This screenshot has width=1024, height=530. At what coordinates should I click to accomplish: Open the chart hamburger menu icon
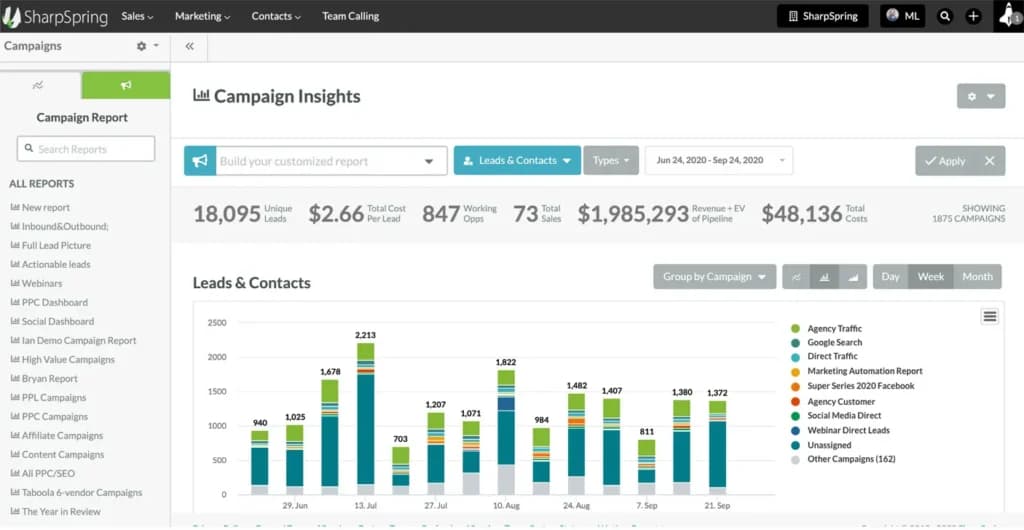click(990, 317)
